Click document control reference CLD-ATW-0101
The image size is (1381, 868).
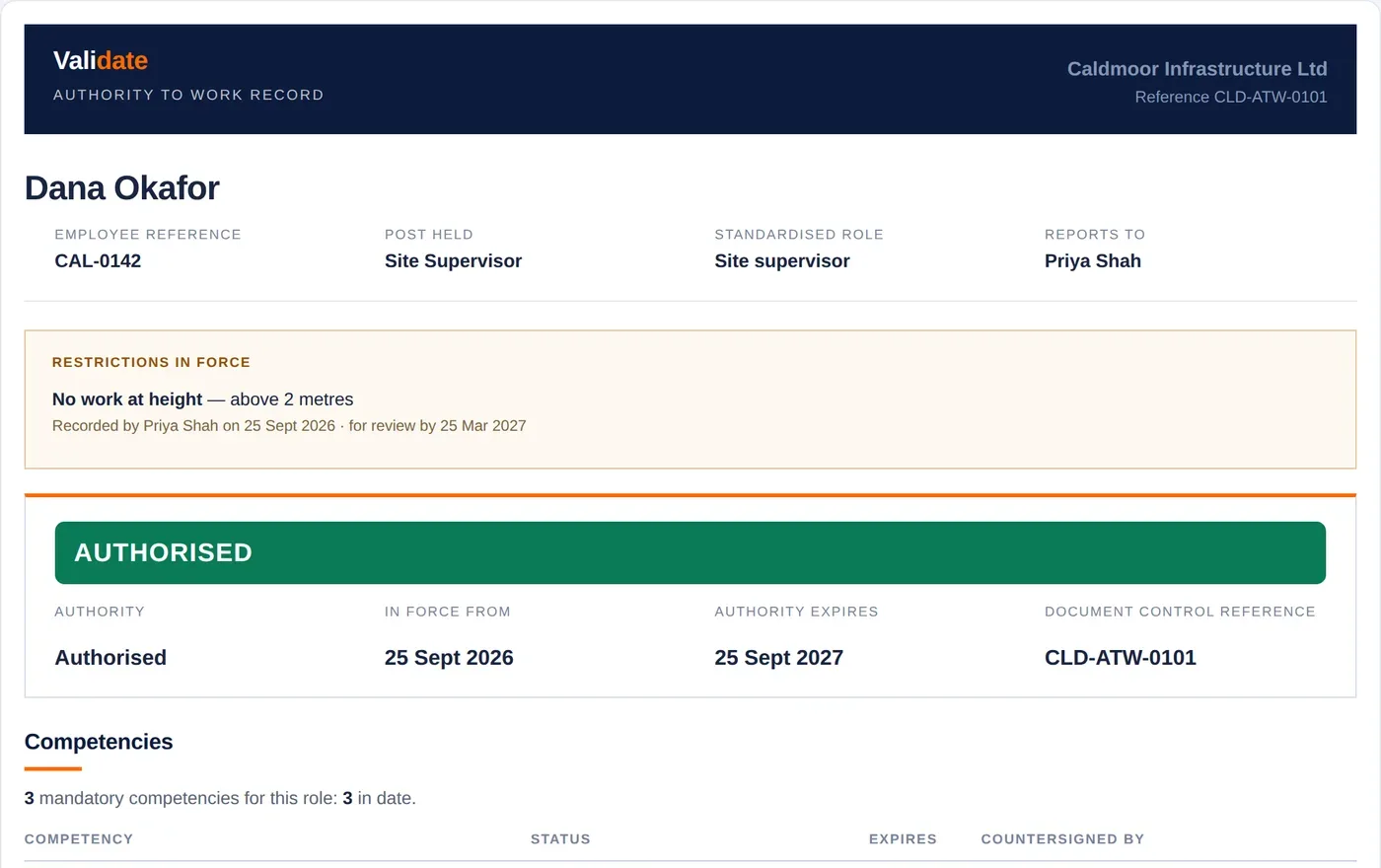click(x=1121, y=658)
